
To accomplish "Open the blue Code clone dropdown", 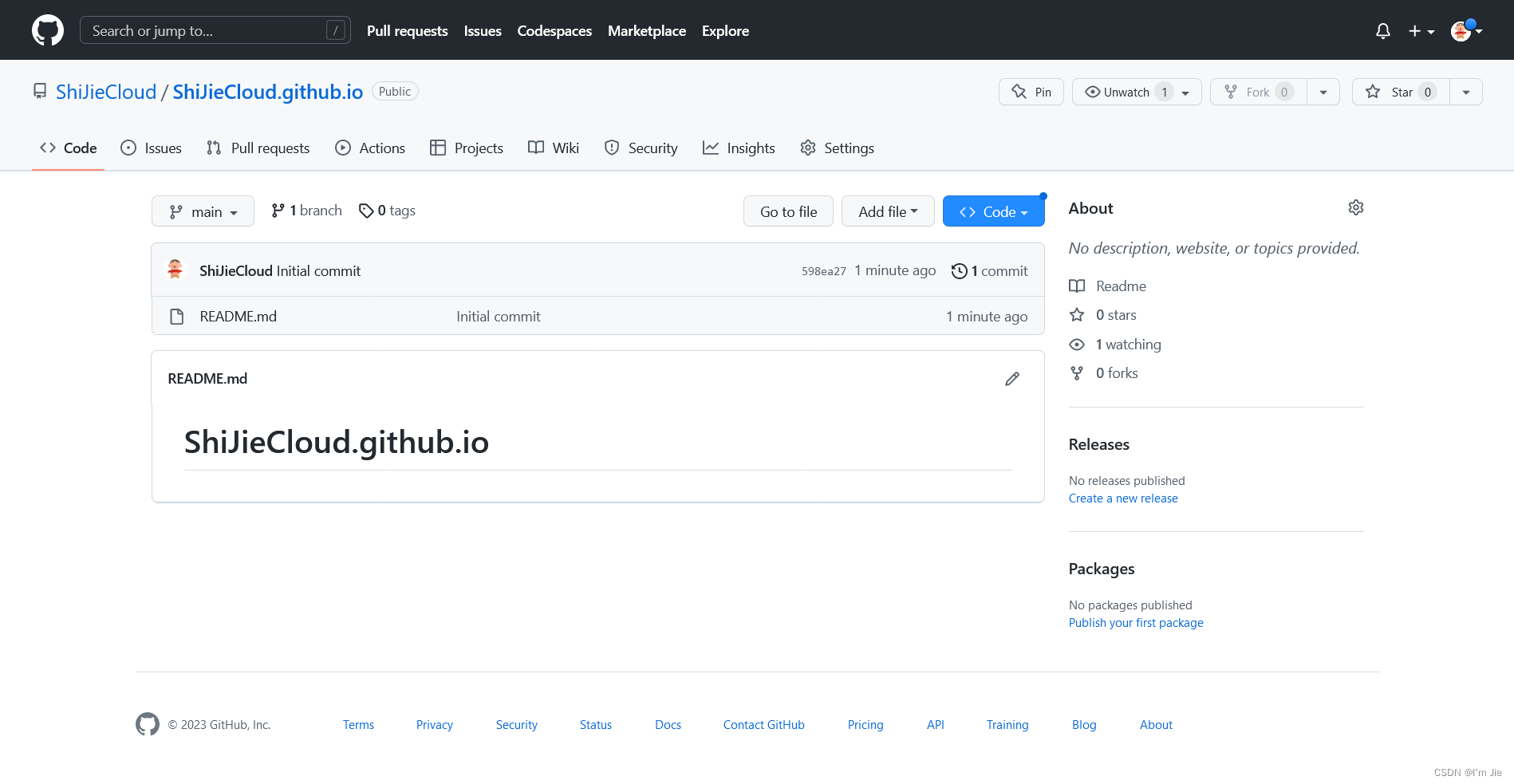I will pos(994,211).
